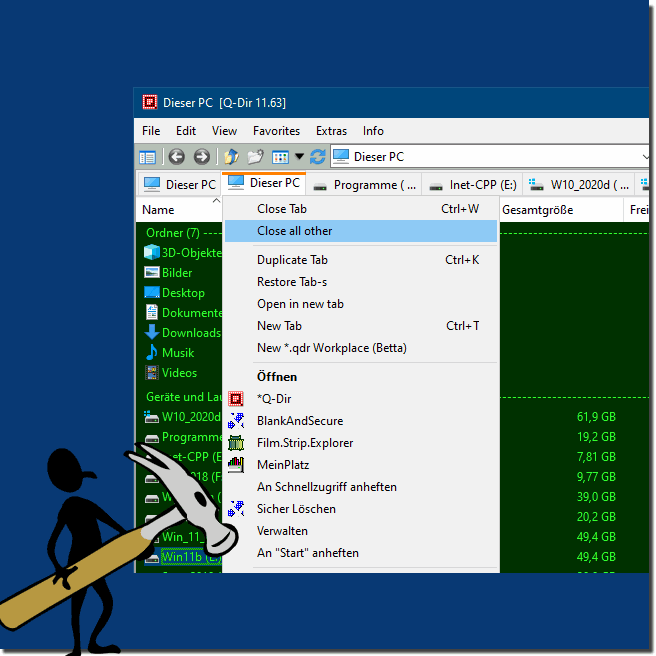This screenshot has height=656, width=656.
Task: Select Film.Strip.Explorer entry
Action: [x=361, y=443]
